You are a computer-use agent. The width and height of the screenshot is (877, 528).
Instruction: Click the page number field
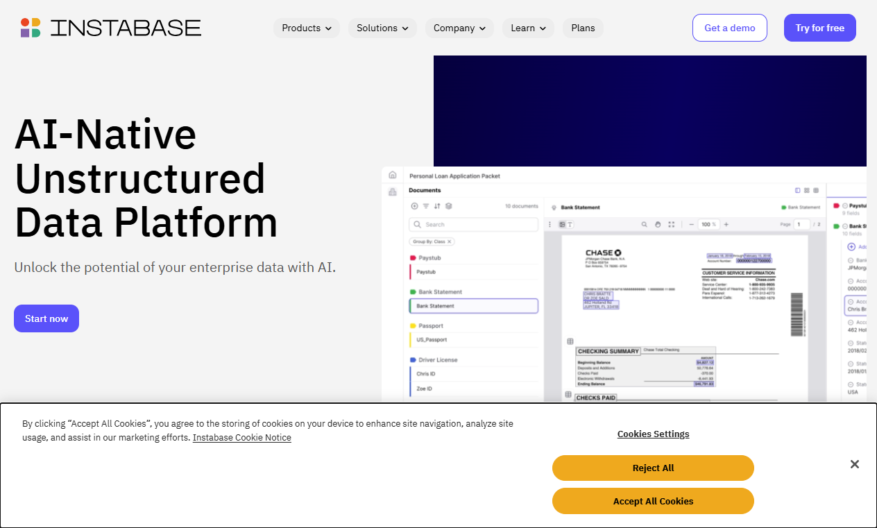(x=802, y=224)
